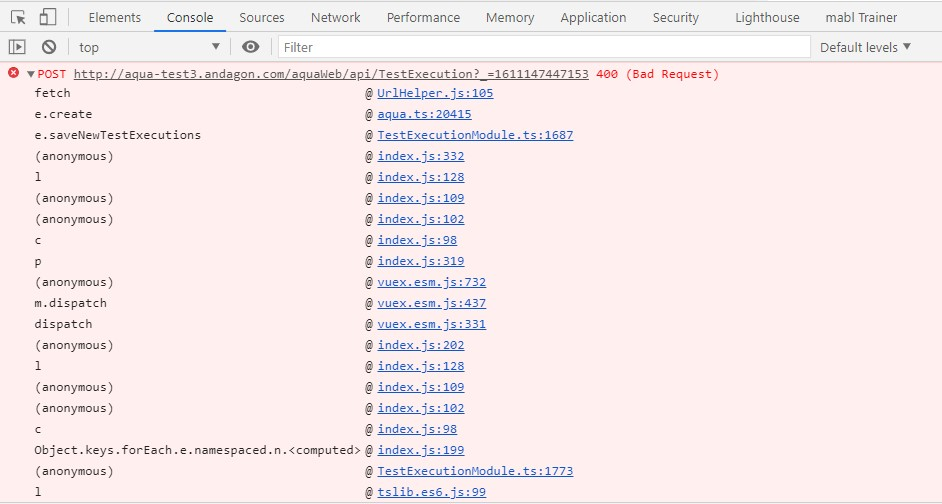Select the Lighthouse tab

pos(767,18)
